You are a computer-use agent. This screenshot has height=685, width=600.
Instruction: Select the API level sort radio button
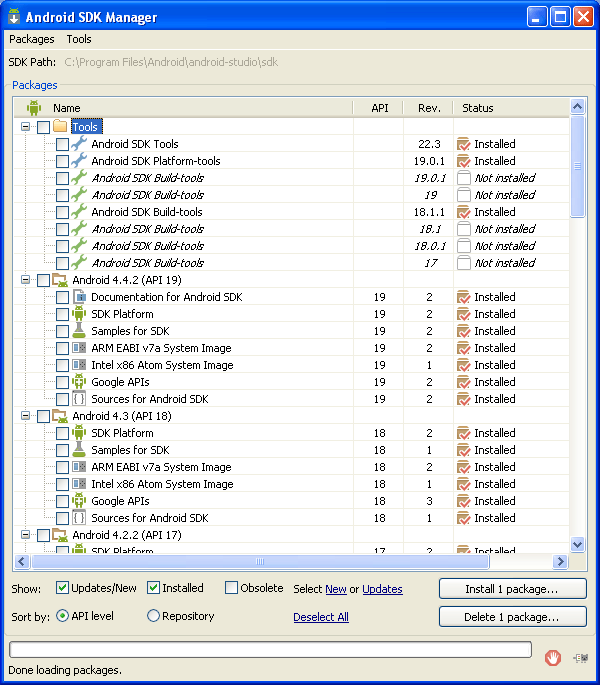click(x=62, y=616)
